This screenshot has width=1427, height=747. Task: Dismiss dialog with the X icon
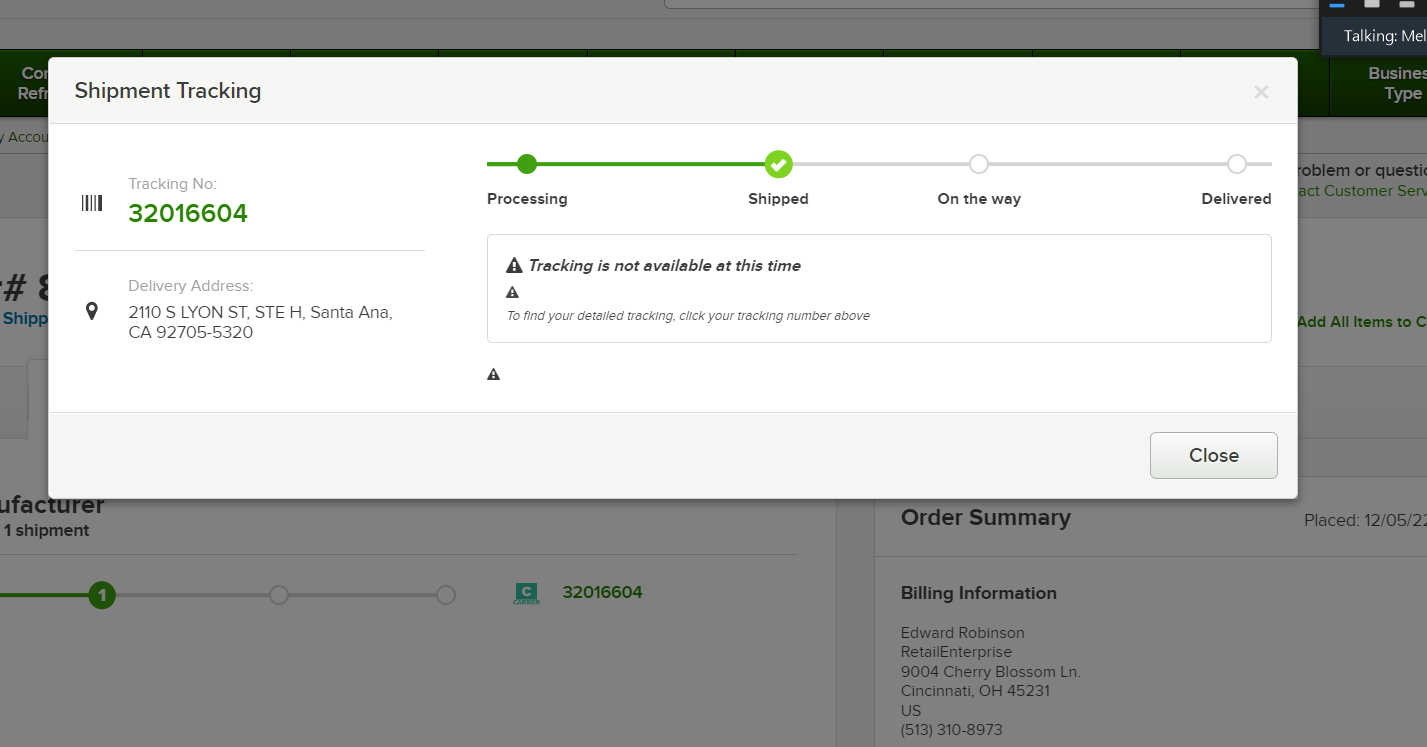coord(1261,92)
